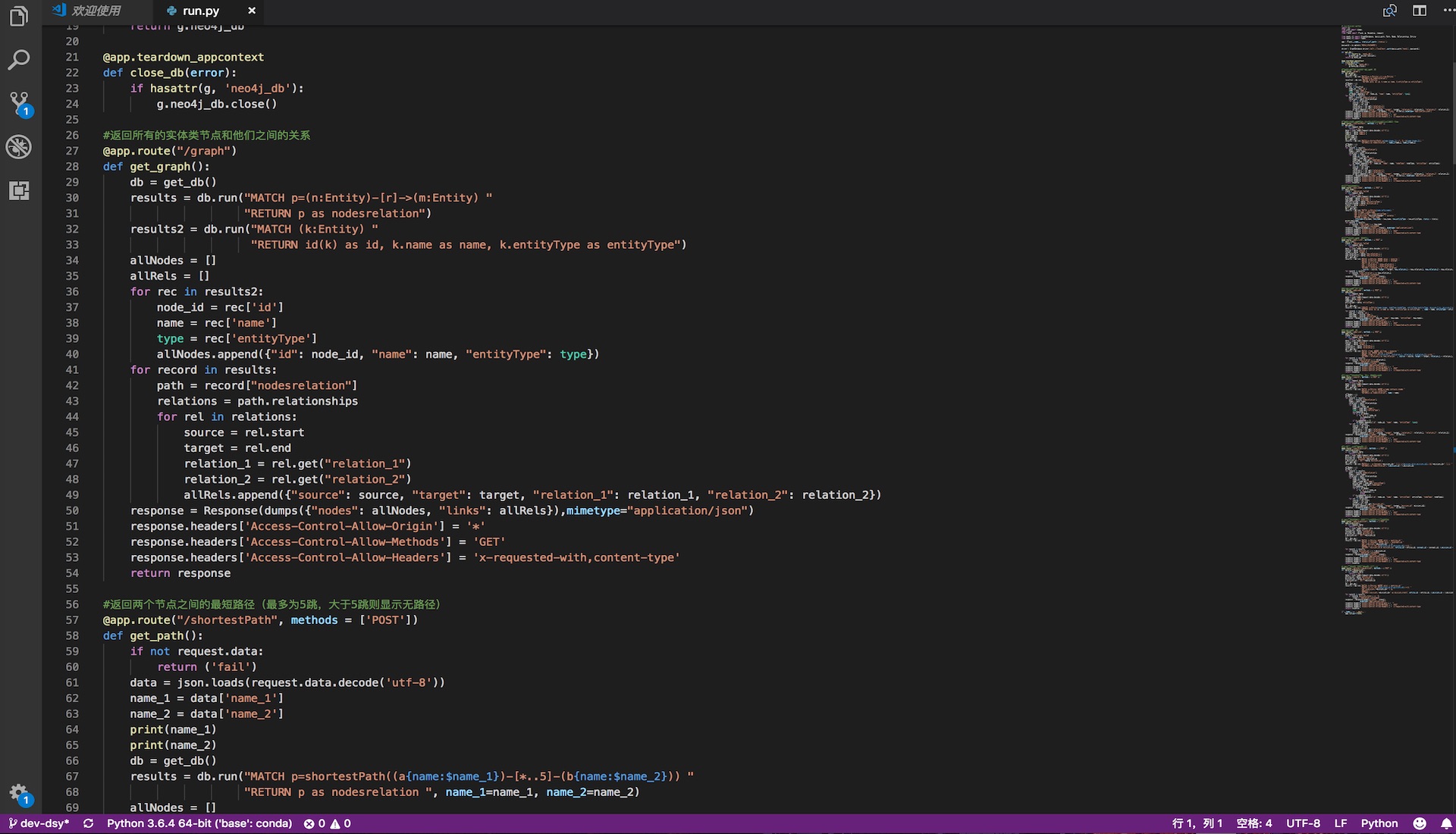Image resolution: width=1456 pixels, height=834 pixels.
Task: Click the '@app.teardown_appcontext' decorator
Action: point(184,57)
